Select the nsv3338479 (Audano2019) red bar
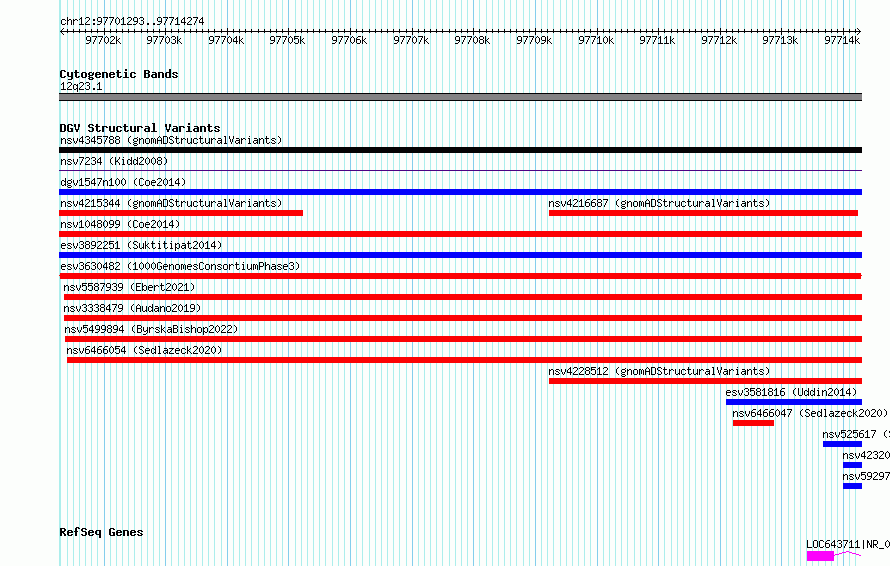 click(x=463, y=318)
